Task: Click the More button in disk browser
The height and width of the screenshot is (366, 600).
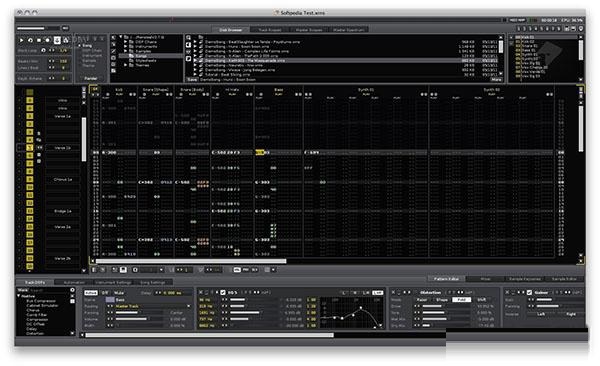Action: click(x=496, y=80)
